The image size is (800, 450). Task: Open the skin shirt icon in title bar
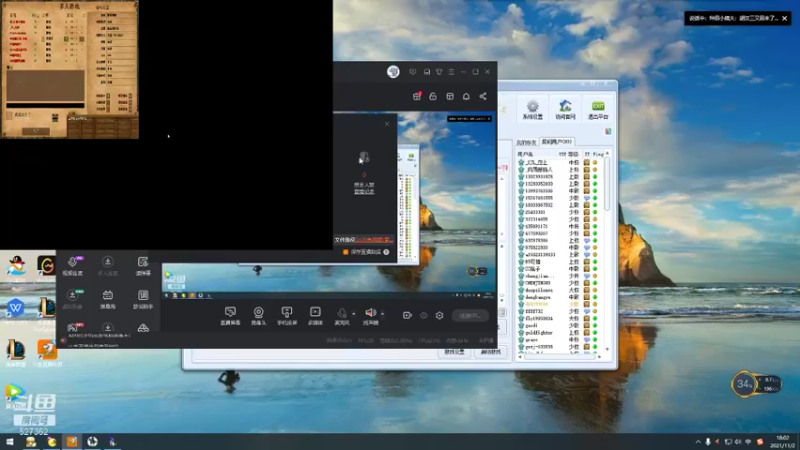439,72
